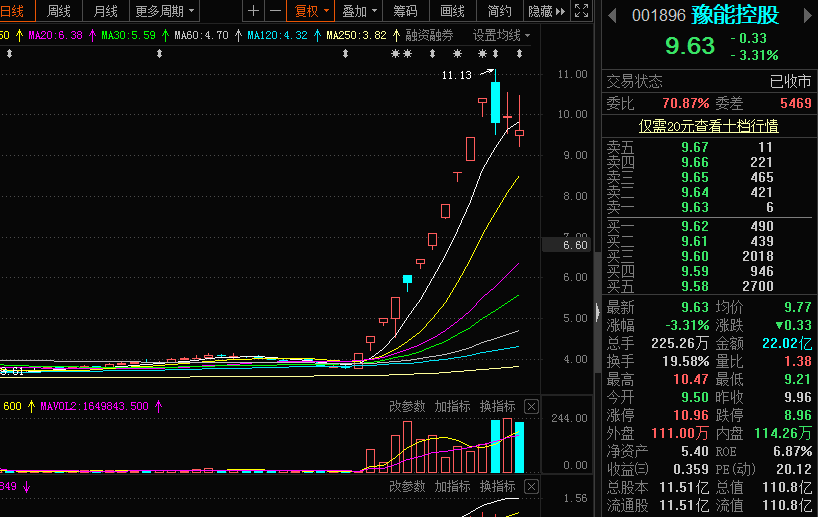Click PE(动) value 20.12
The height and width of the screenshot is (517, 818).
(x=794, y=470)
